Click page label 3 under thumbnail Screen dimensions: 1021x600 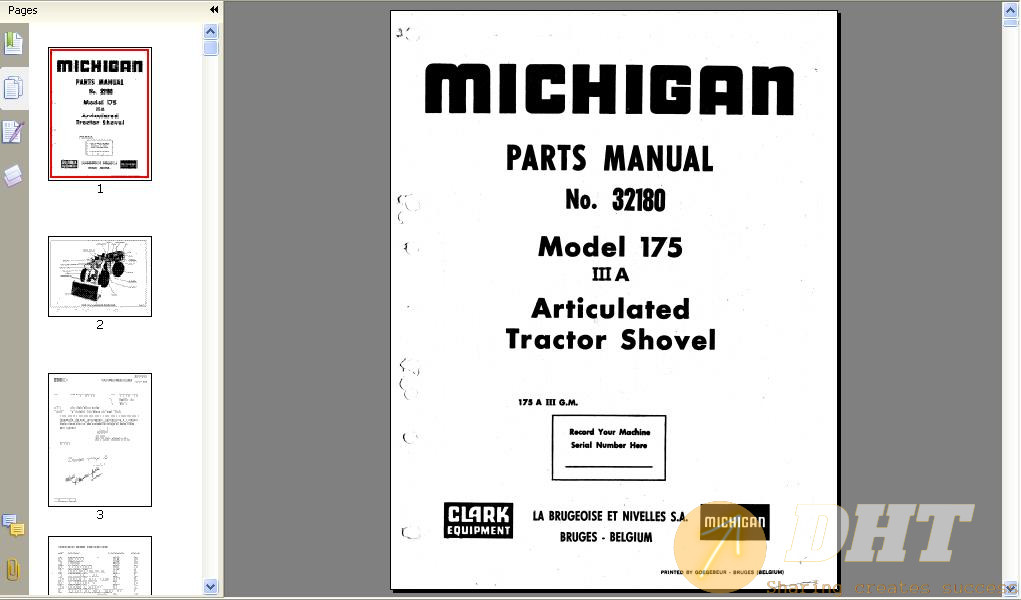point(100,515)
